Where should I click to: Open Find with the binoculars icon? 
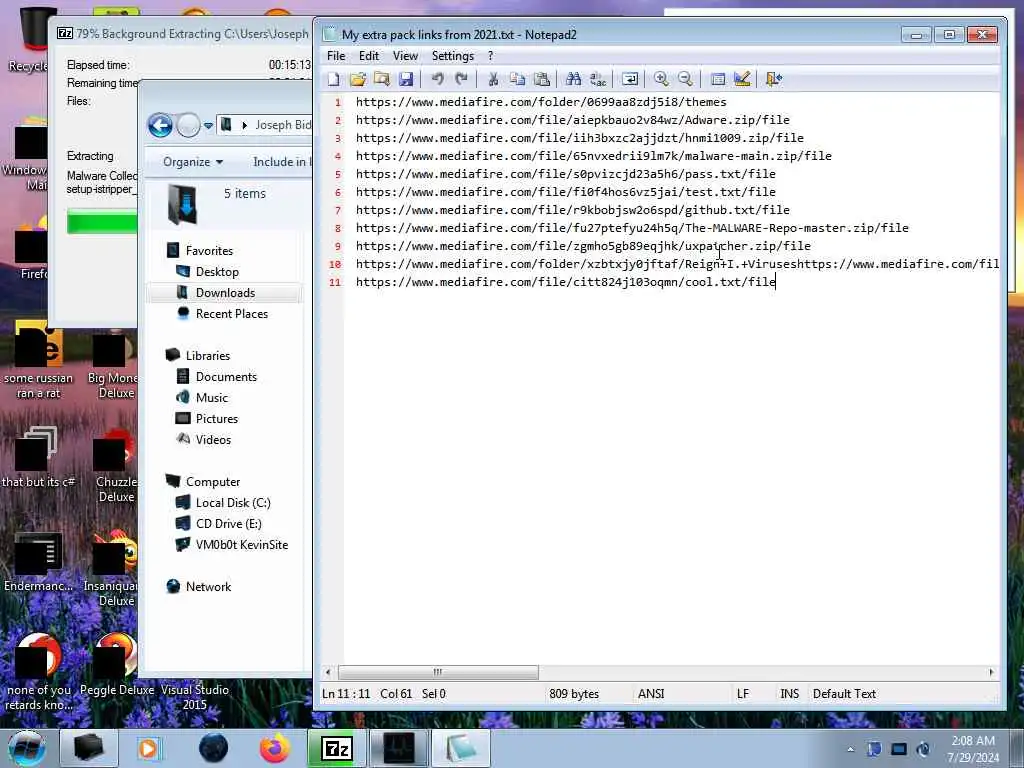coord(573,79)
